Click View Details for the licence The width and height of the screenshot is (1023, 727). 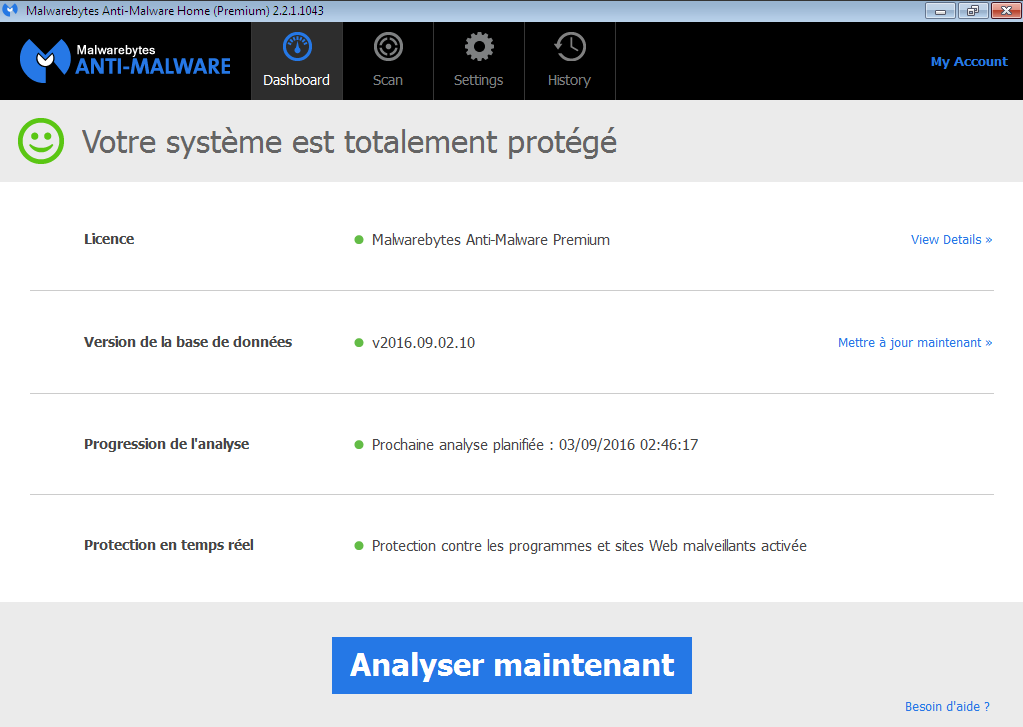(951, 240)
